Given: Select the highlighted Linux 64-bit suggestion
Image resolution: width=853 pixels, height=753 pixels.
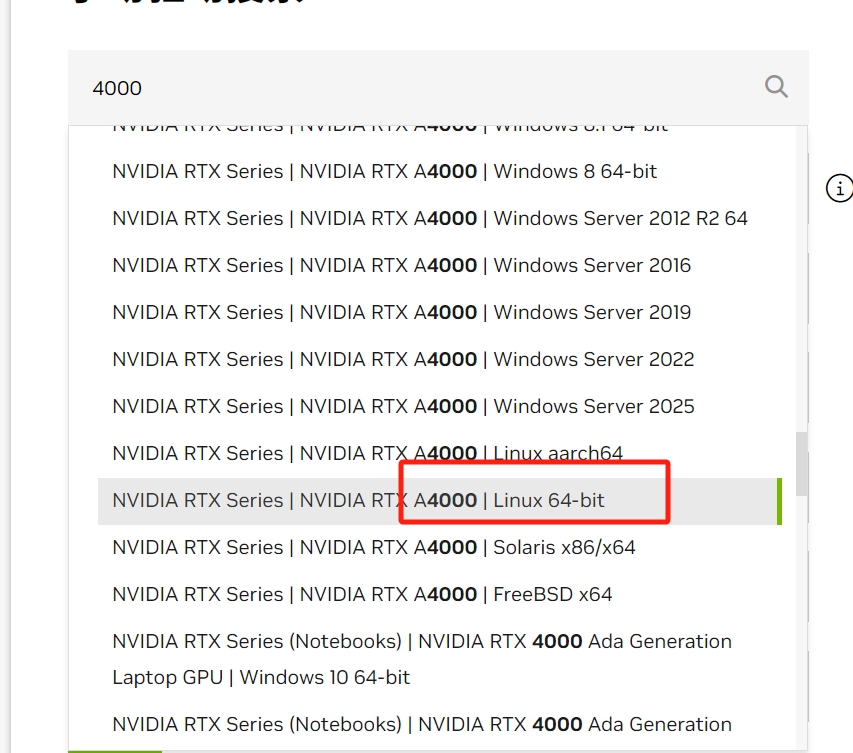Looking at the screenshot, I should click(x=400, y=500).
